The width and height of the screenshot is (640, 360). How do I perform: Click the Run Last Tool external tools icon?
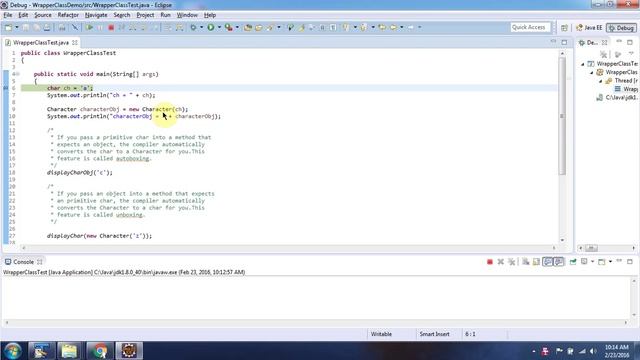229,28
